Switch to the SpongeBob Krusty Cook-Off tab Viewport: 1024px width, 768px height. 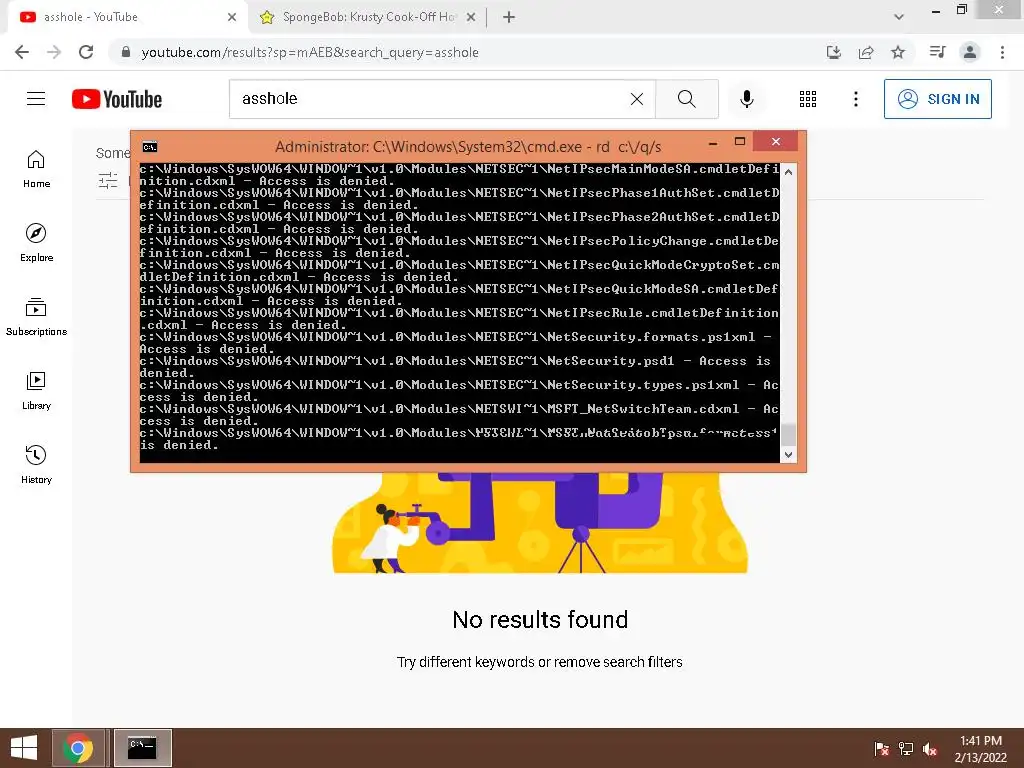click(x=368, y=17)
